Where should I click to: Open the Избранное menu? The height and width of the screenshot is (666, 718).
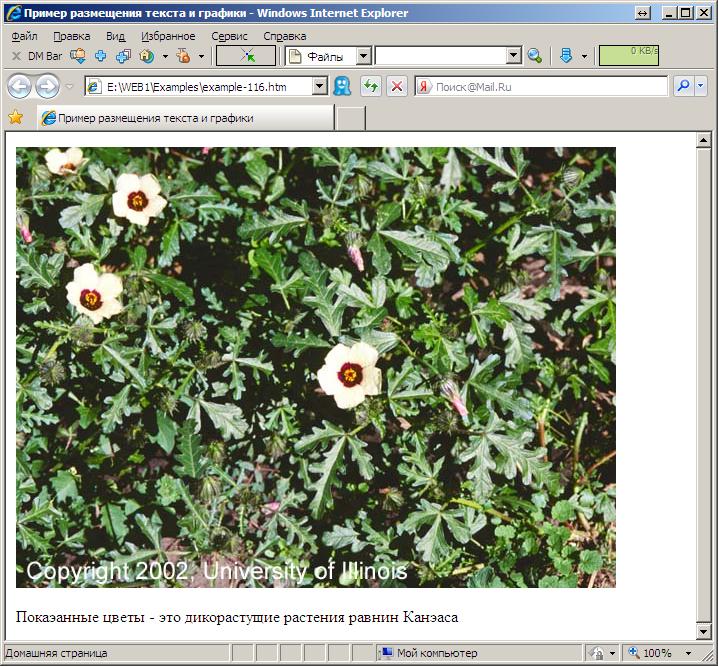coord(168,36)
